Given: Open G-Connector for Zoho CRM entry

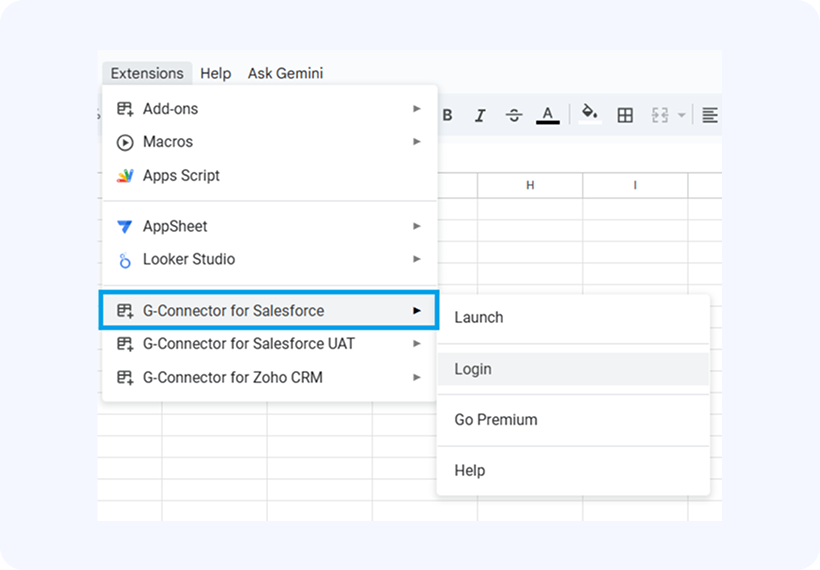Looking at the screenshot, I should (232, 378).
